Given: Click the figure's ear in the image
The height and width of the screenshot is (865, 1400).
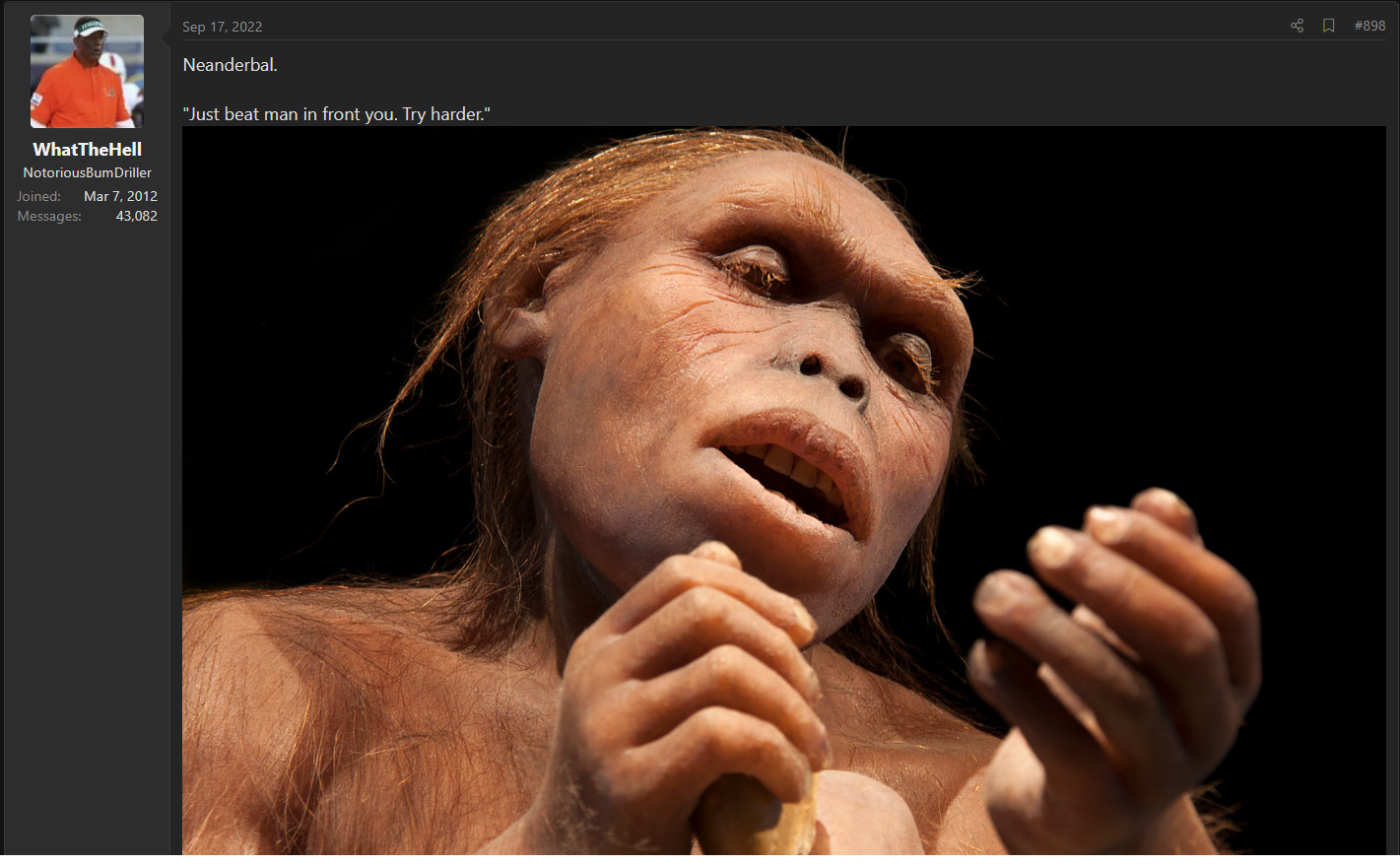Looking at the screenshot, I should coord(517,325).
